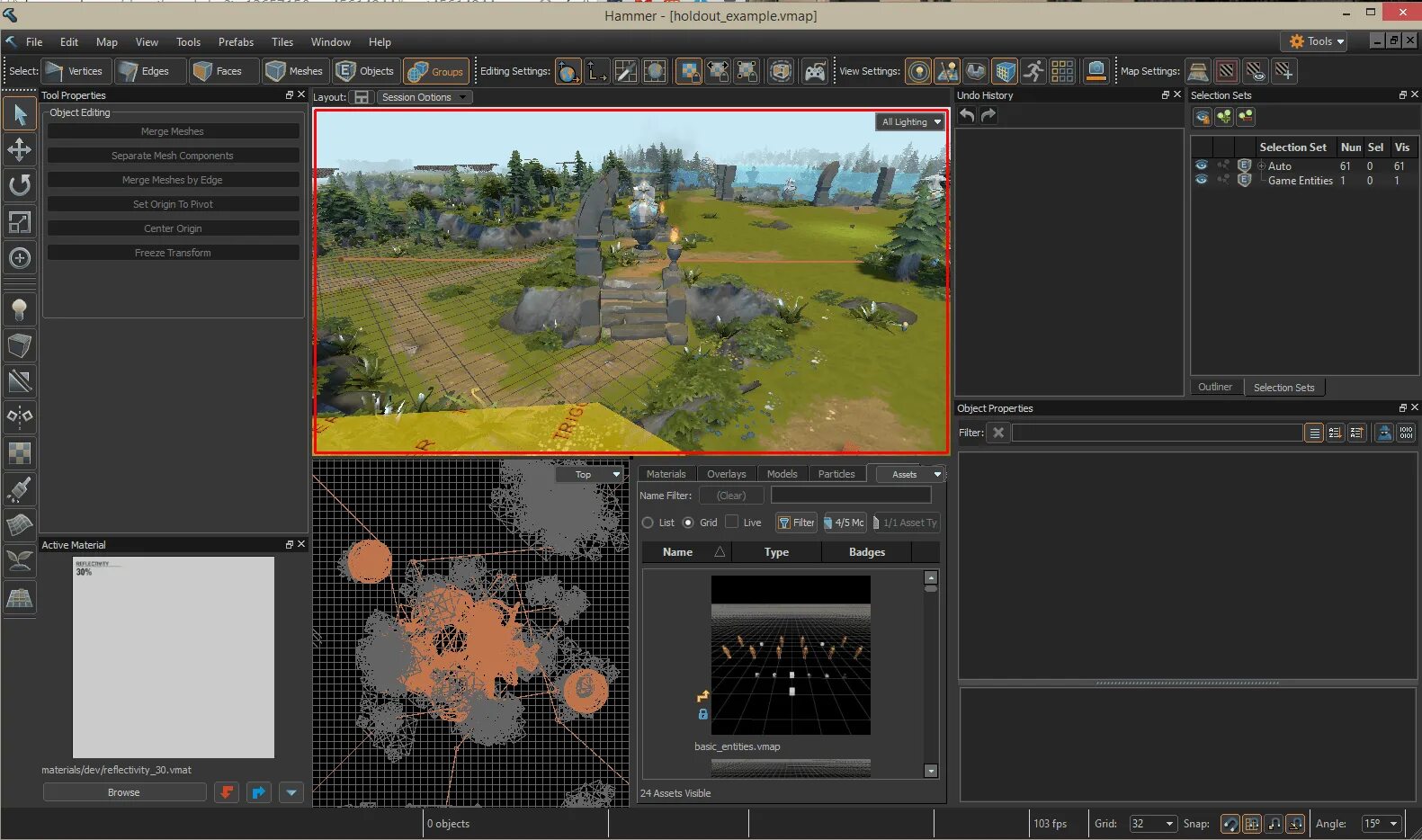Select the Rotate tool in left toolbar

point(20,186)
